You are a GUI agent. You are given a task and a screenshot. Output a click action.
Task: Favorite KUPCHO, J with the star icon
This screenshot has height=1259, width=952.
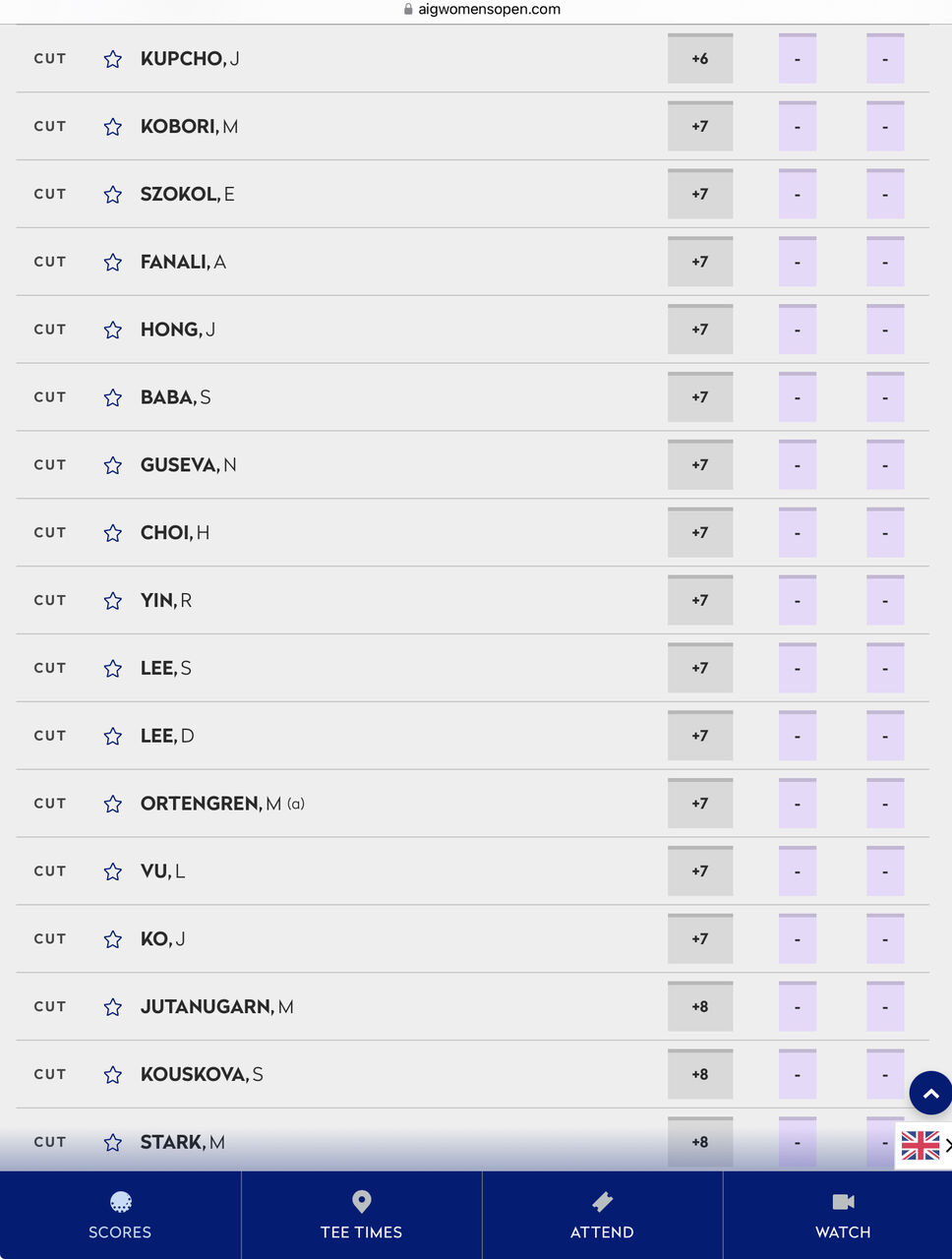tap(113, 59)
